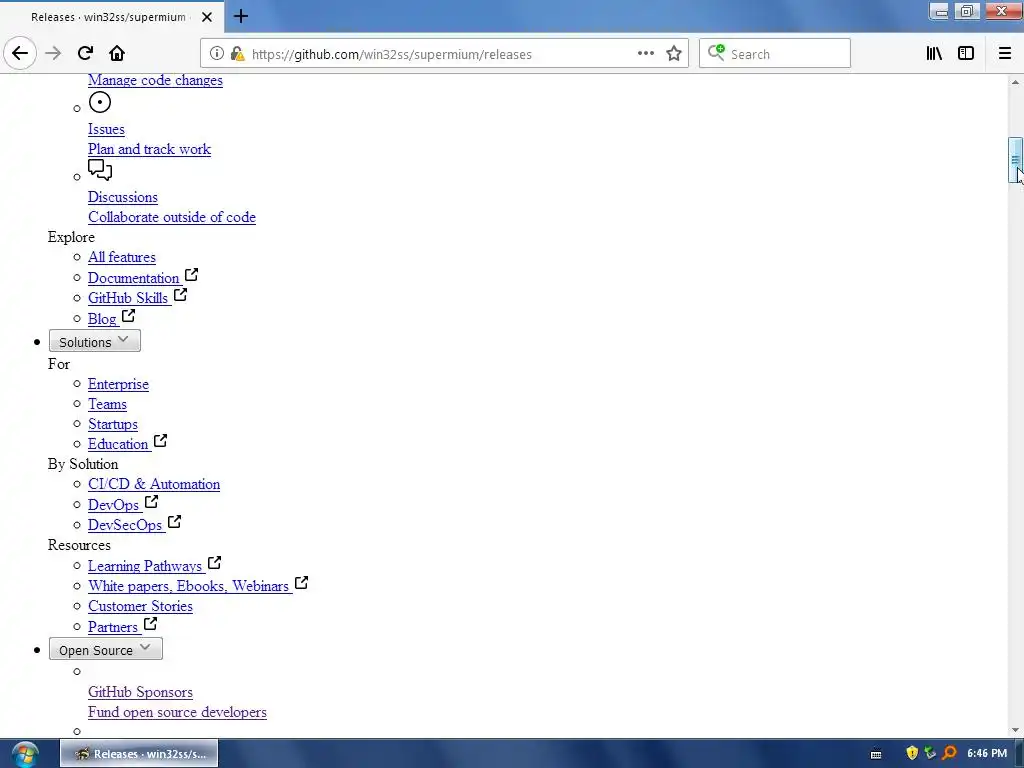This screenshot has height=768, width=1024.
Task: Open White papers, Ebooks, Webinars link
Action: [189, 586]
